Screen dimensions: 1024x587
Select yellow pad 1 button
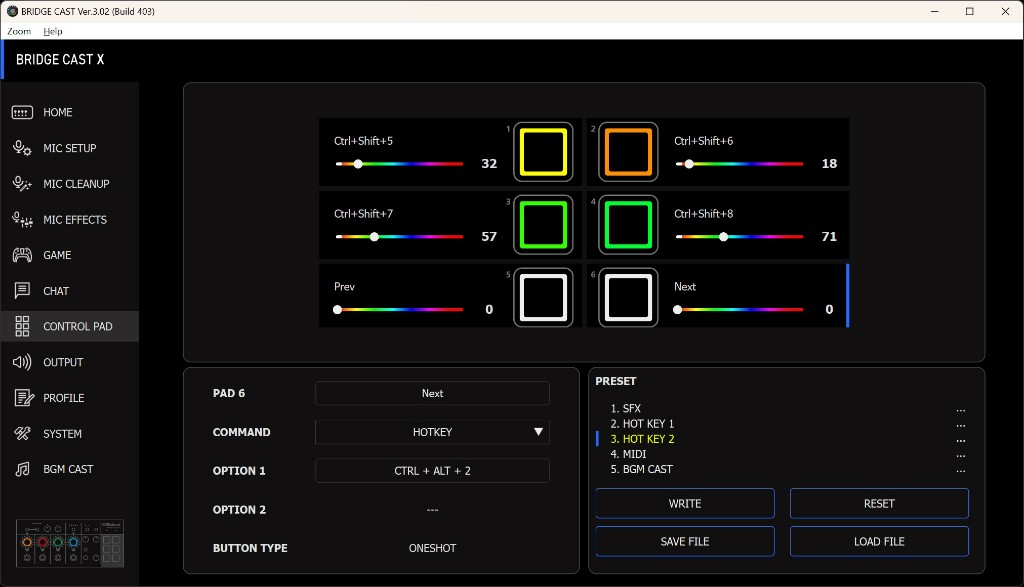point(543,152)
